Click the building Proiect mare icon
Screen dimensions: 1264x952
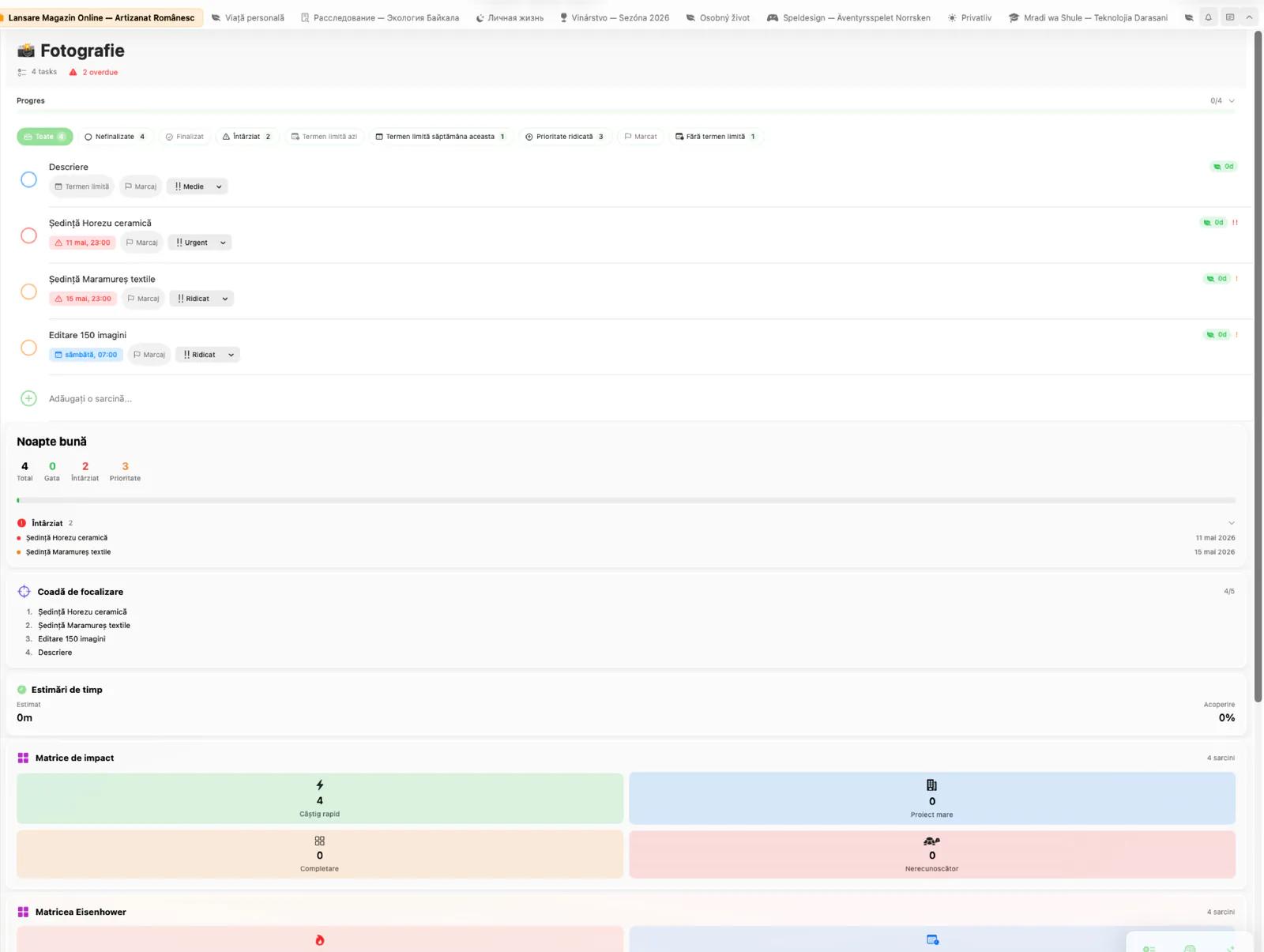click(x=931, y=785)
